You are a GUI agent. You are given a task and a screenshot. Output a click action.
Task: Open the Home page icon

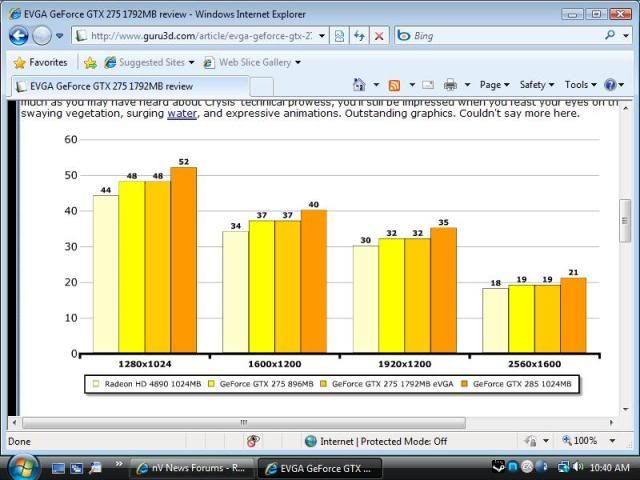point(359,85)
